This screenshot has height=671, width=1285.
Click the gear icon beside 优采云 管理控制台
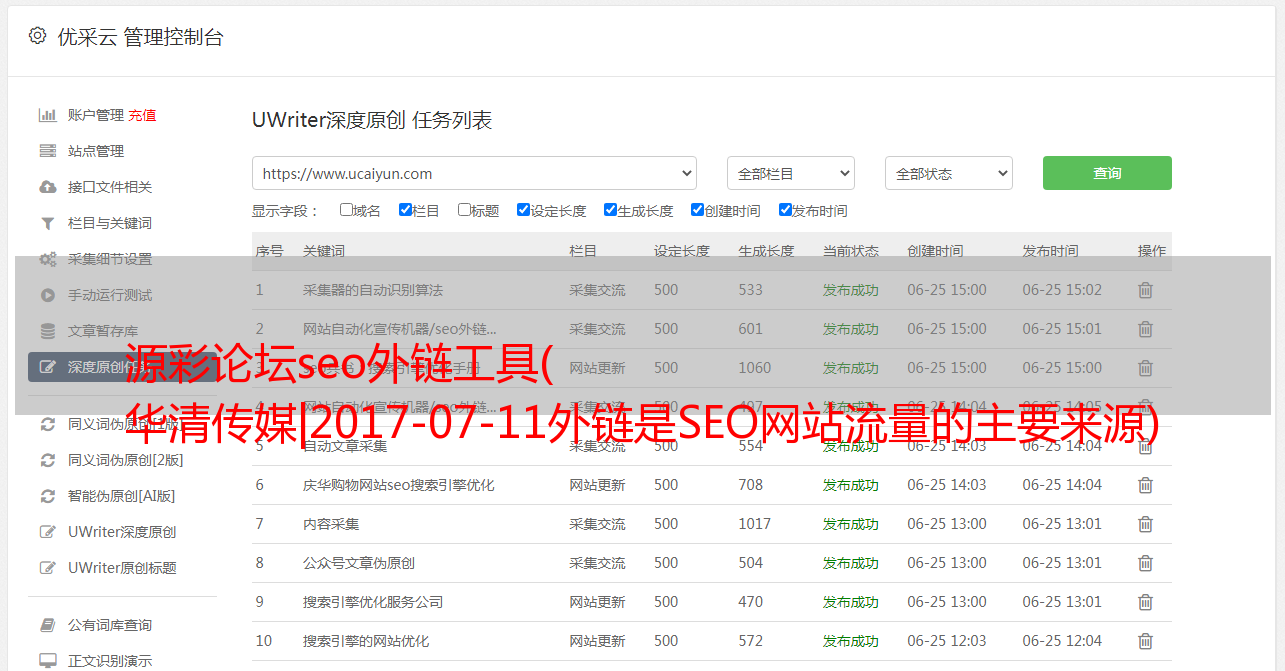pos(37,36)
